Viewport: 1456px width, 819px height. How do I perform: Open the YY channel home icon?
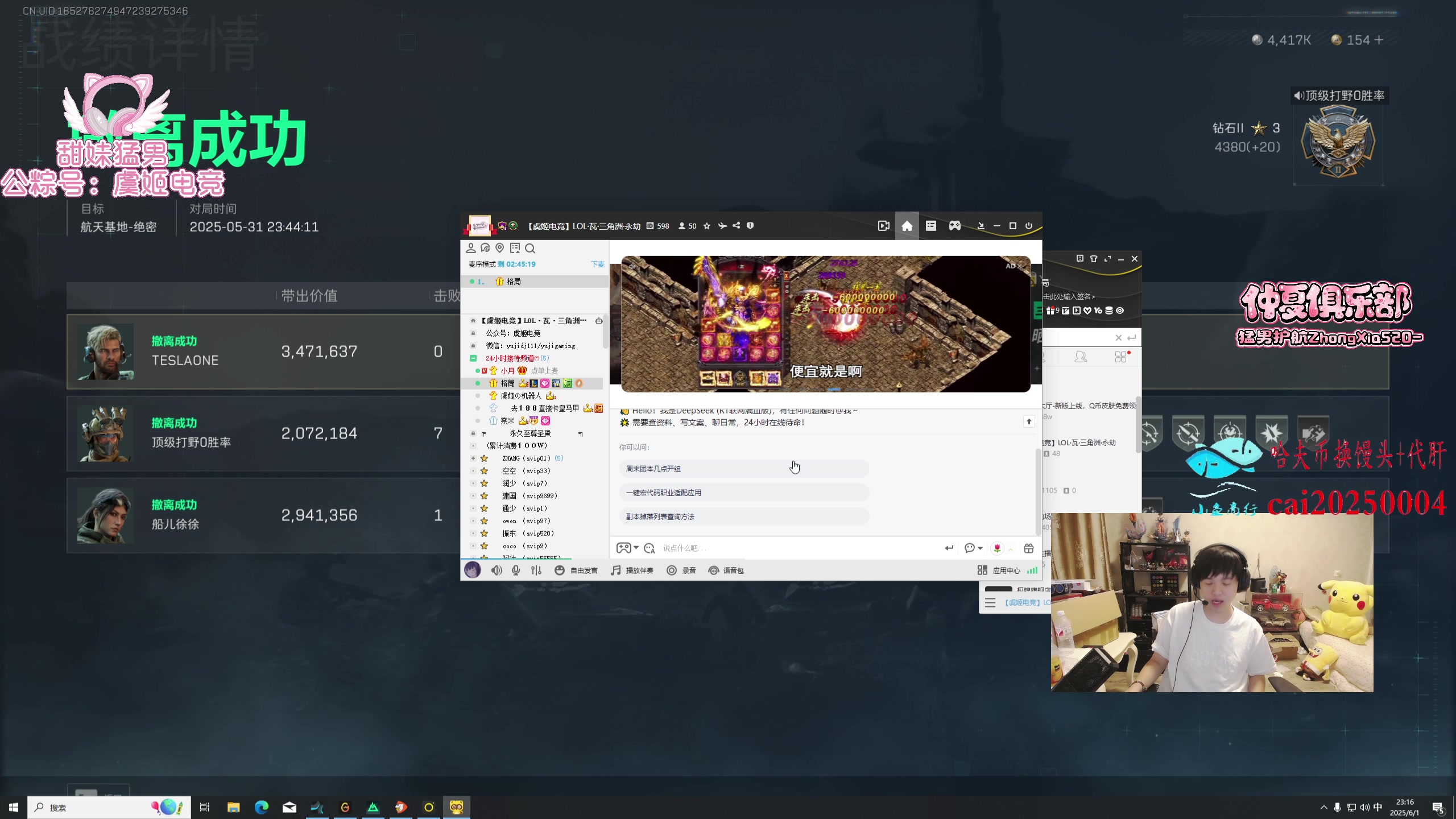[x=907, y=226]
